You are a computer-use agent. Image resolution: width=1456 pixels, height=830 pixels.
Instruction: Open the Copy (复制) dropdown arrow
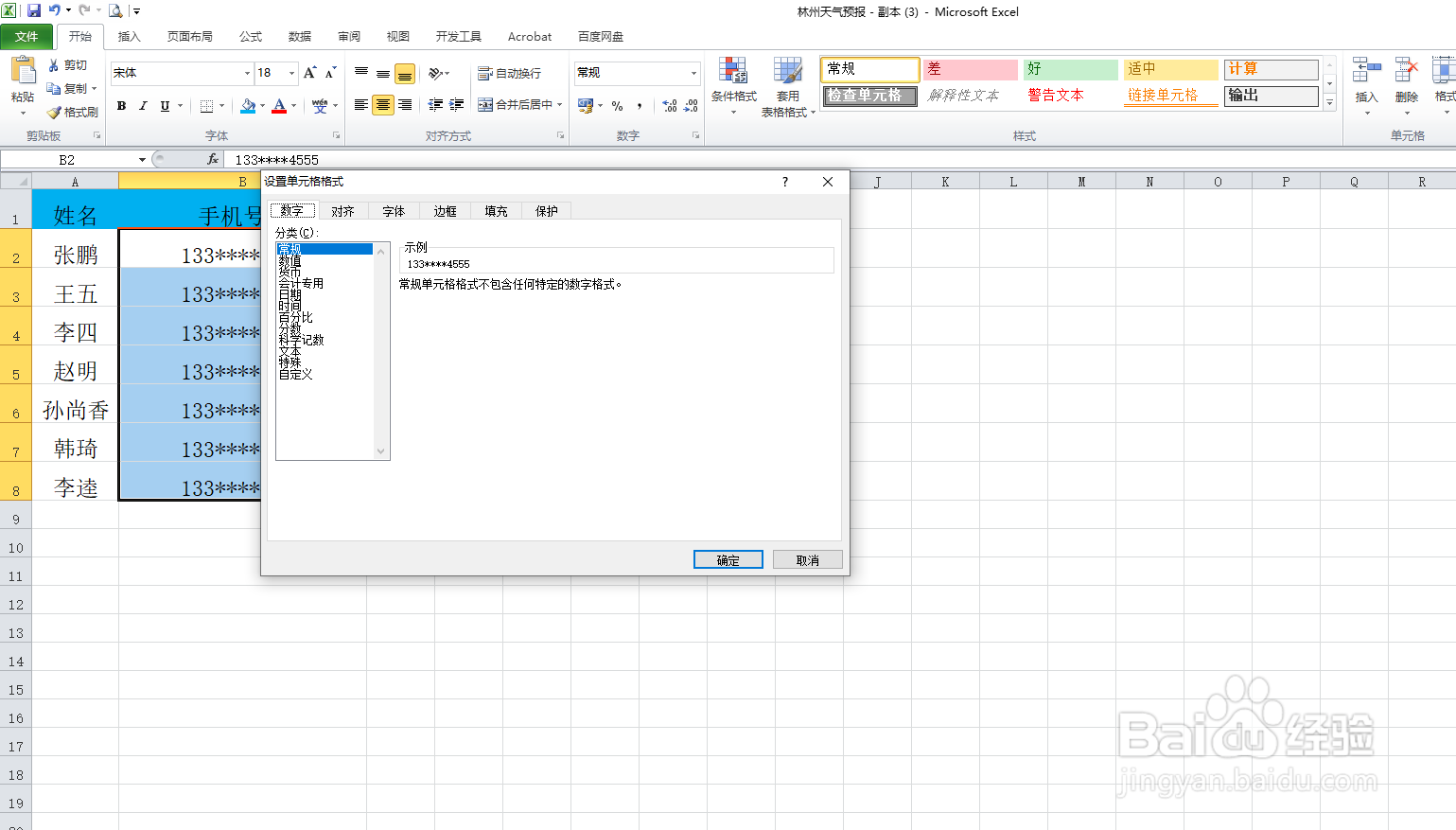pyautogui.click(x=95, y=88)
